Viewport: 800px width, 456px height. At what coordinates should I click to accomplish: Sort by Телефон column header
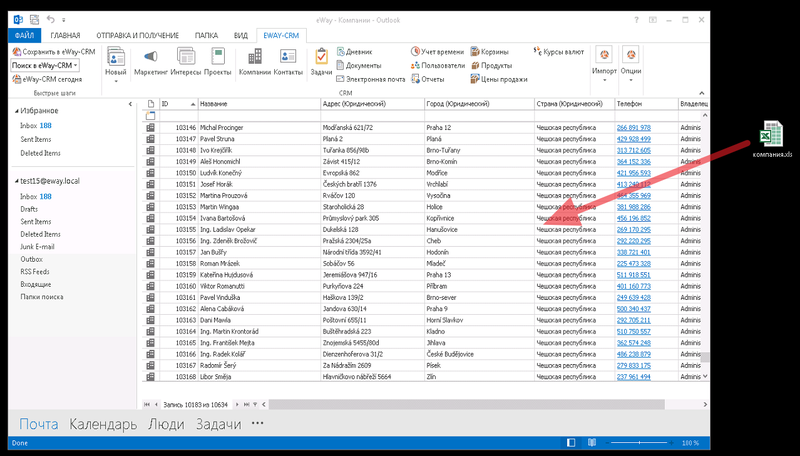646,104
